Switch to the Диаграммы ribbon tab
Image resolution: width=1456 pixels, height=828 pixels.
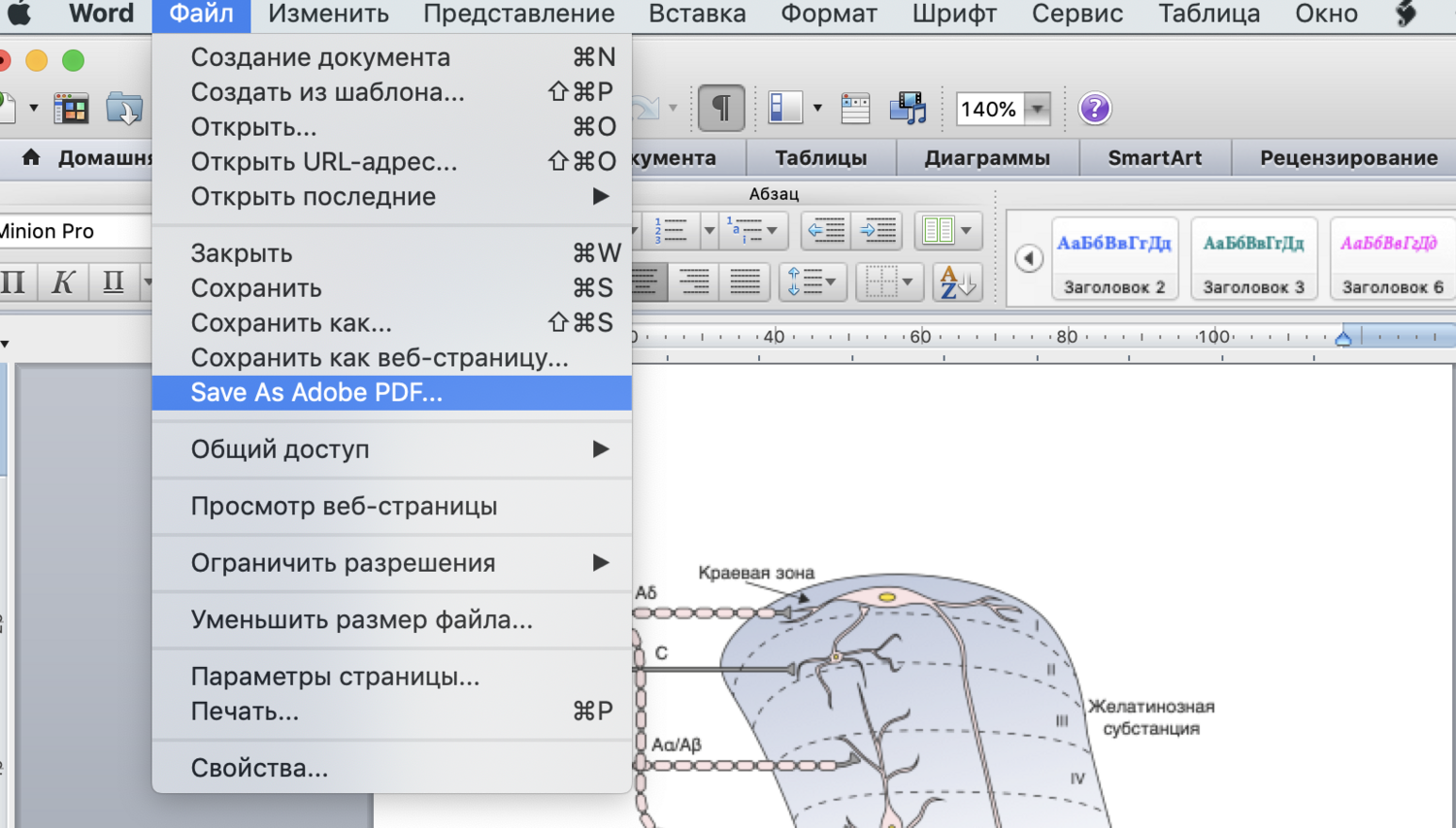tap(986, 157)
